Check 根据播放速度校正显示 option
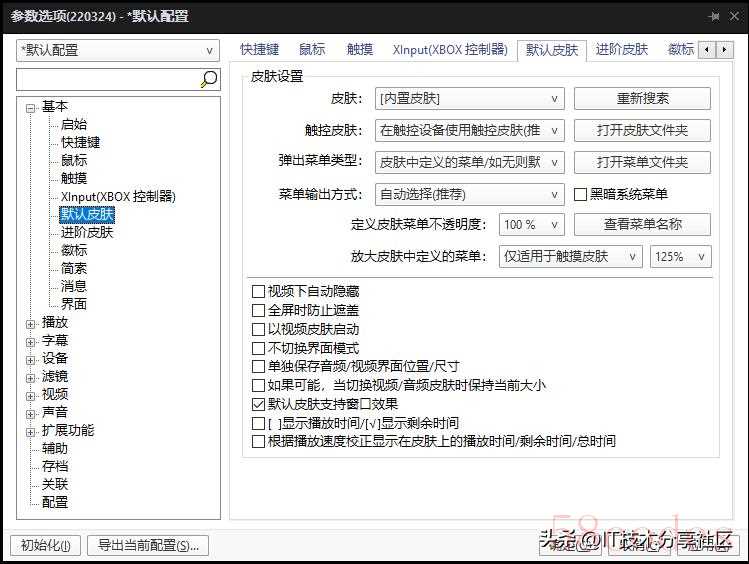The image size is (749, 564). 258,441
